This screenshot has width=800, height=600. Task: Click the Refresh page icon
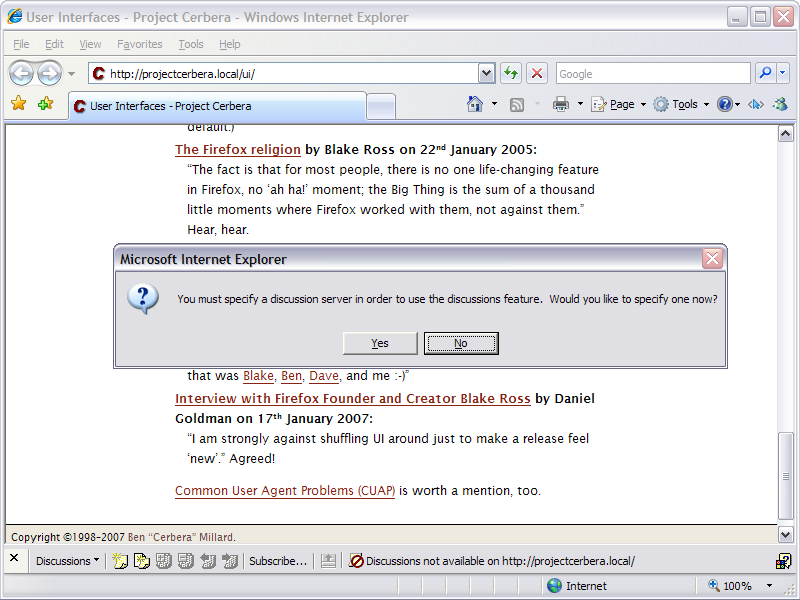click(511, 73)
